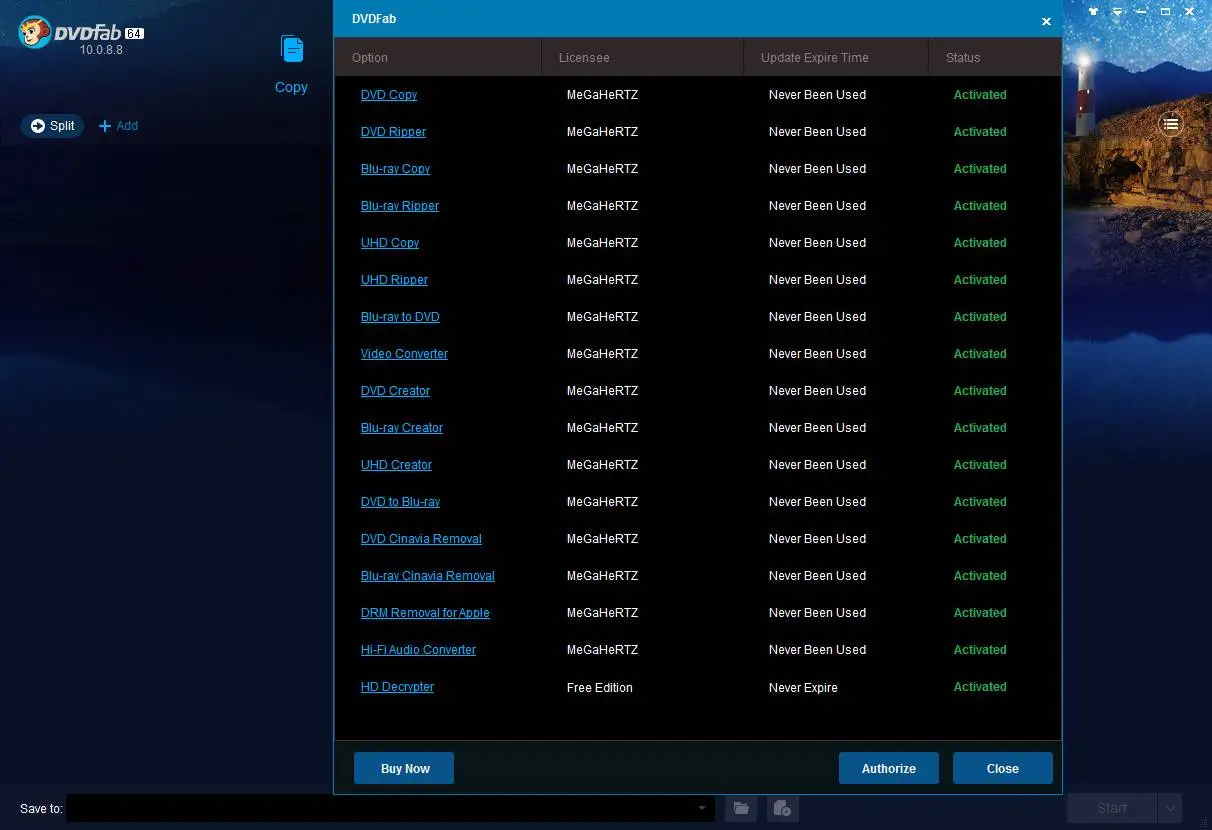Expand the Save to path dropdown
The height and width of the screenshot is (830, 1212).
(x=703, y=808)
